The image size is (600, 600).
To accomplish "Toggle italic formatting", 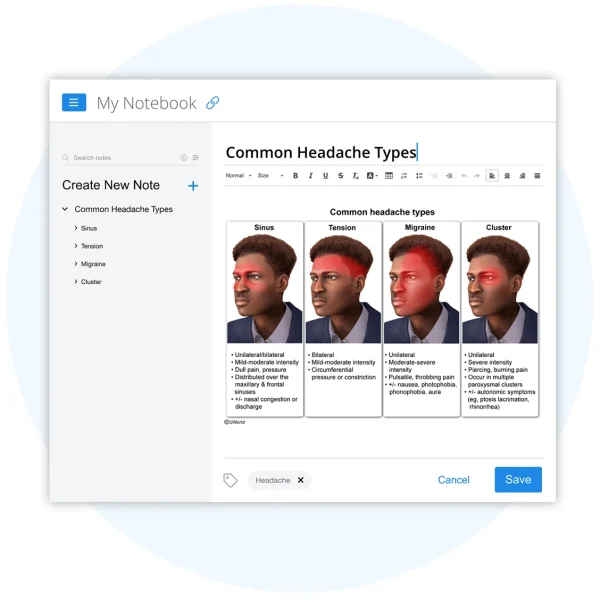I will (310, 176).
